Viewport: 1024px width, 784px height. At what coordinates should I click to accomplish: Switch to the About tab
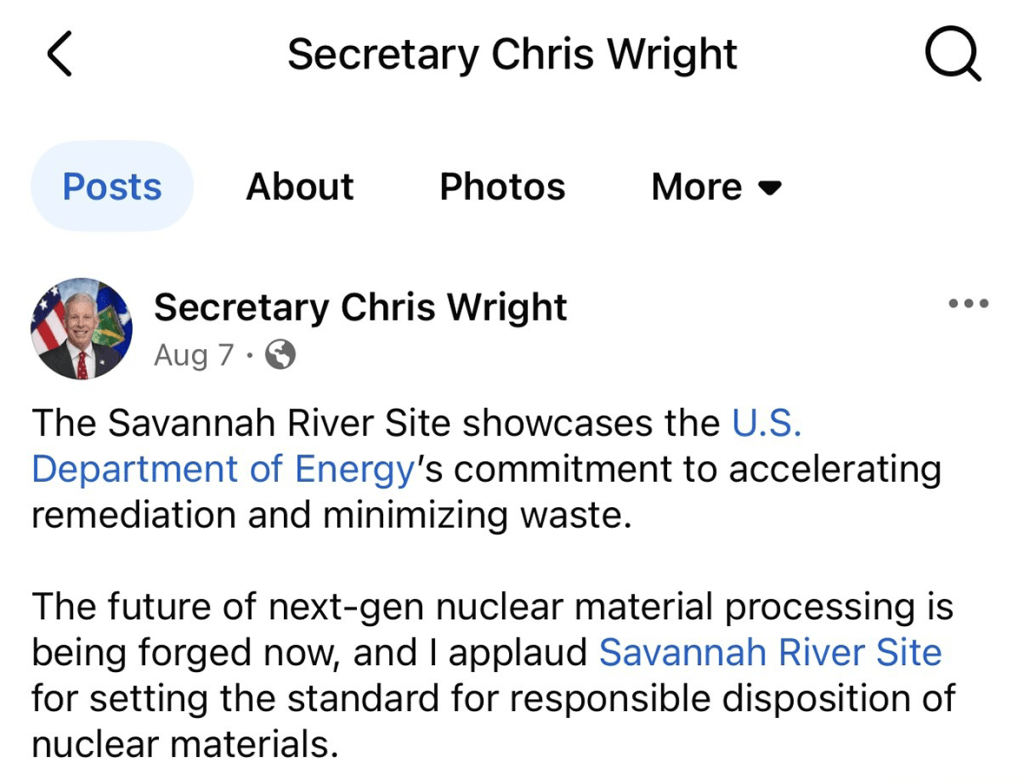coord(300,187)
